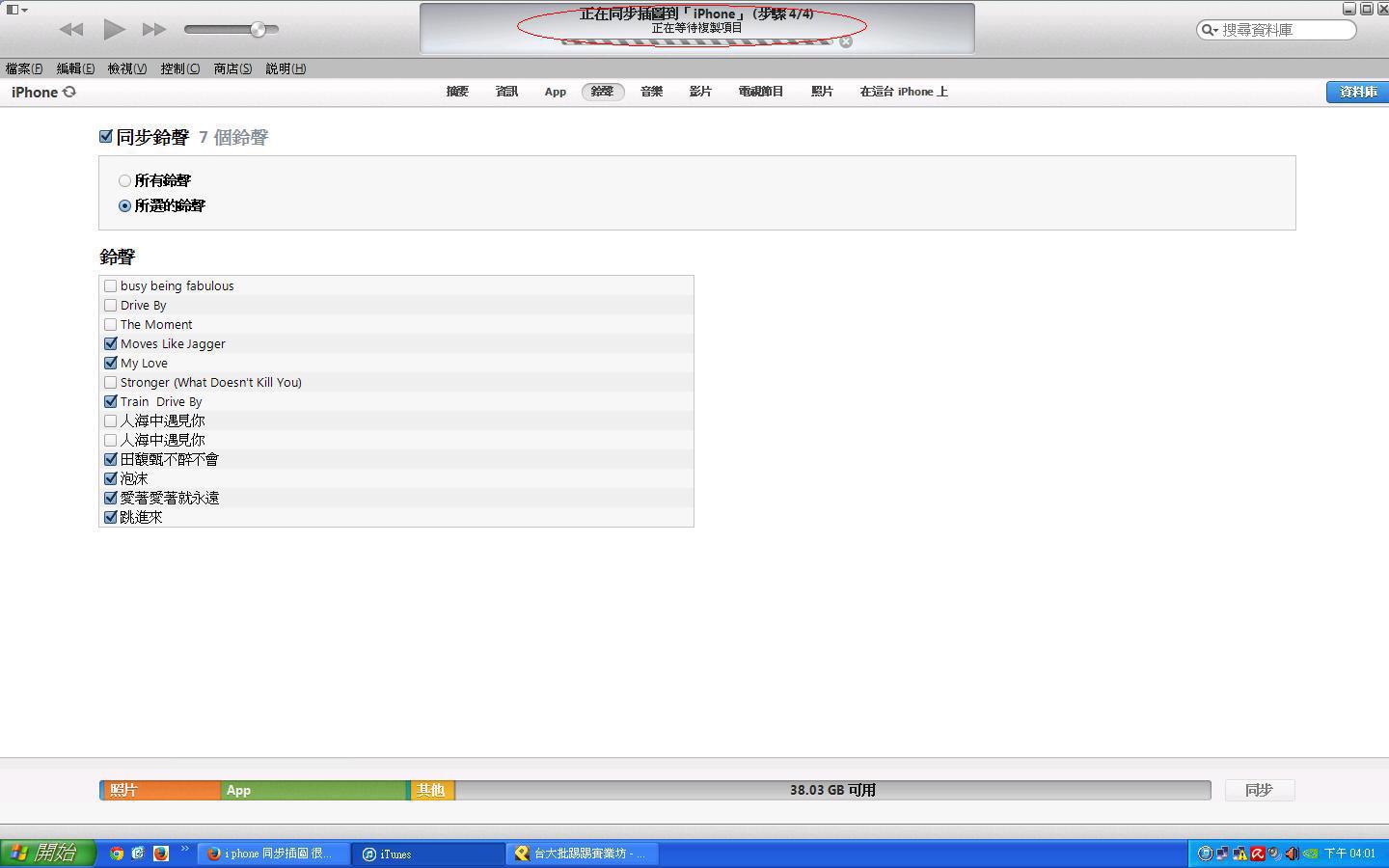Open the 商店 menu
The height and width of the screenshot is (868, 1389).
pyautogui.click(x=232, y=68)
